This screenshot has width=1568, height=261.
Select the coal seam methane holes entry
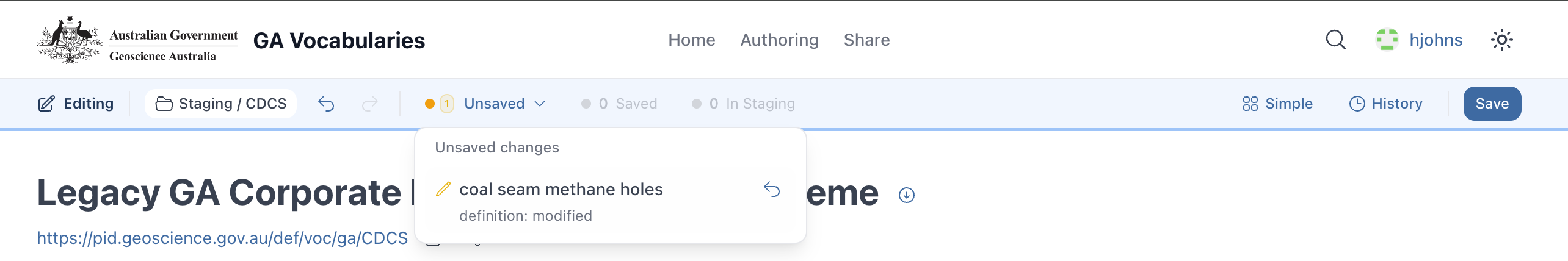point(561,190)
